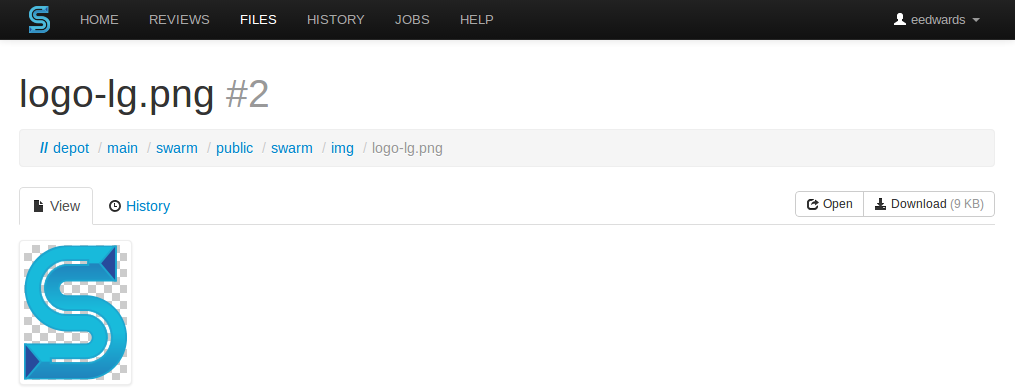Navigate to the img breadcrumb folder
Viewport: 1015px width, 389px height.
click(342, 148)
